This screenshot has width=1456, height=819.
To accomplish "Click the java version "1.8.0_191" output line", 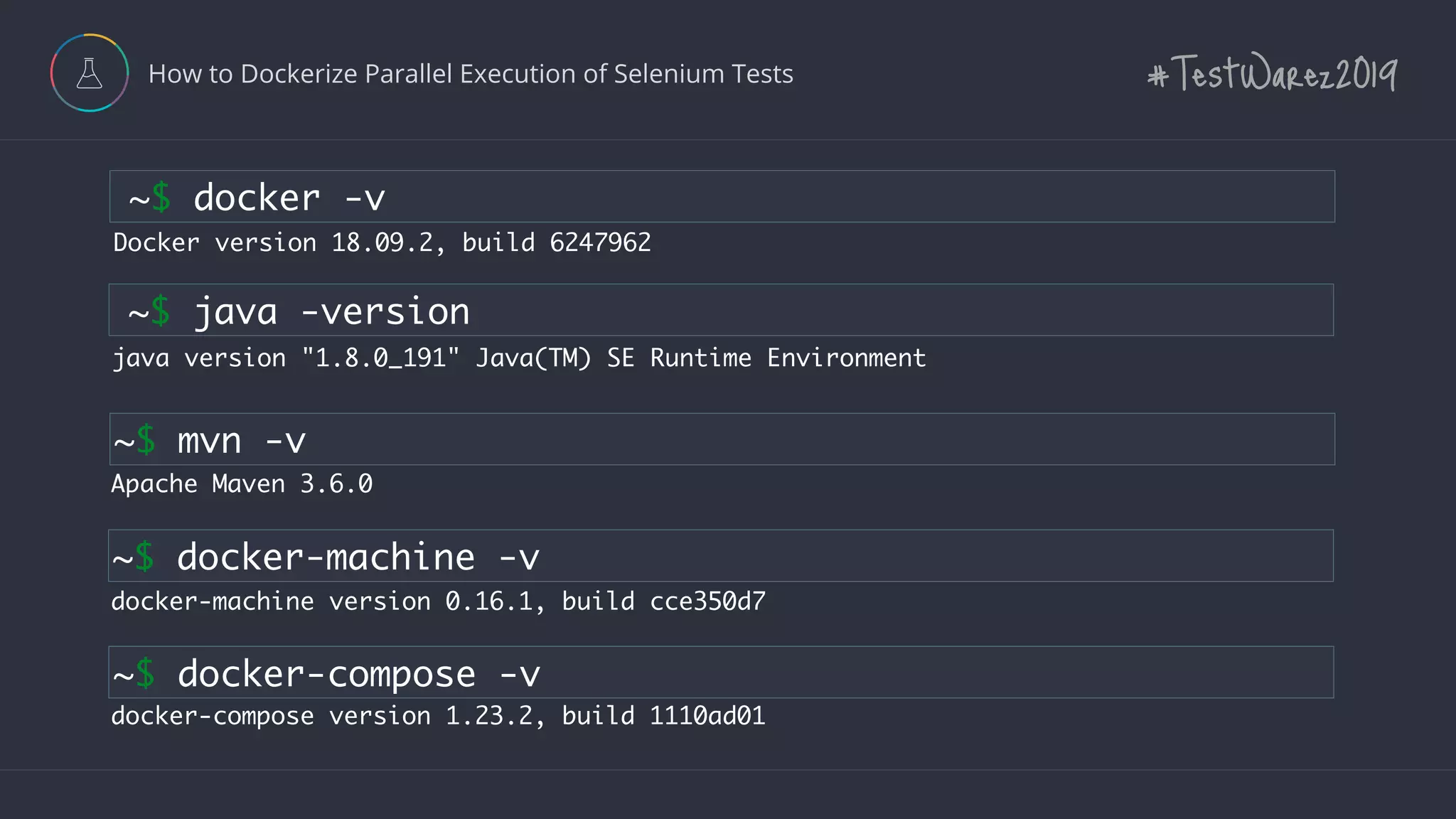I will coord(519,358).
